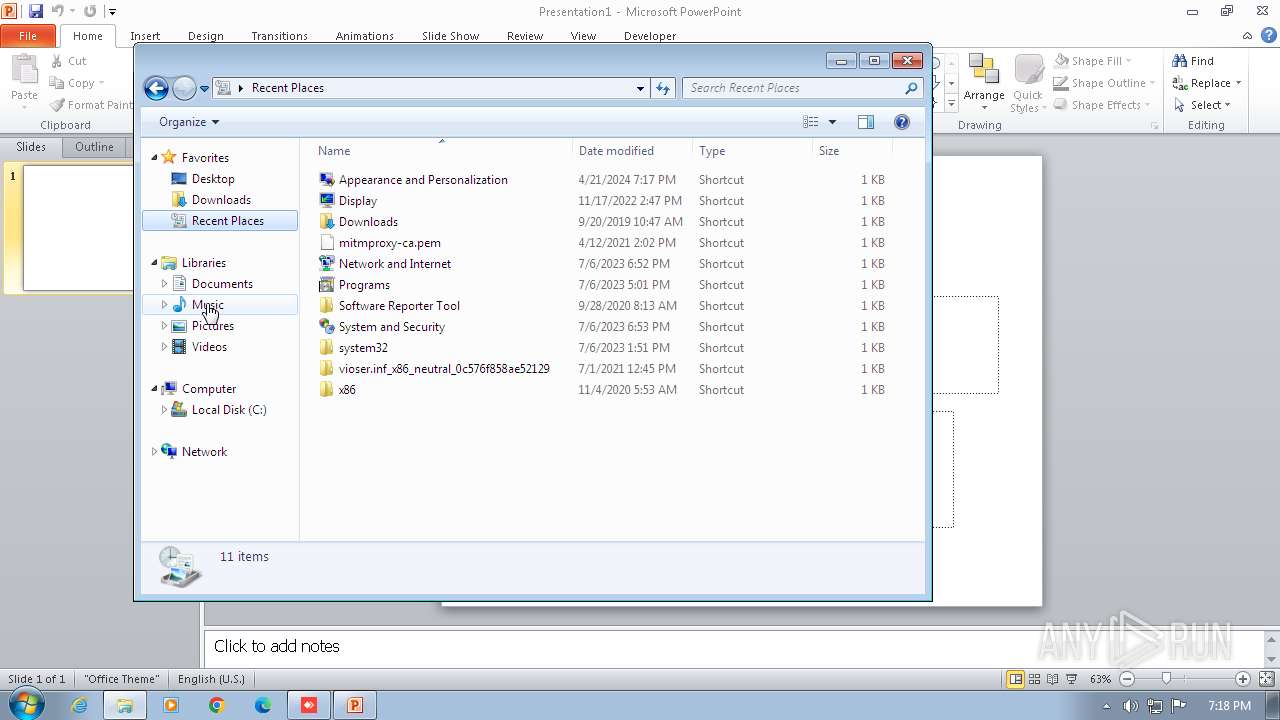Select the Display shortcut icon
The height and width of the screenshot is (720, 1280).
[x=326, y=201]
